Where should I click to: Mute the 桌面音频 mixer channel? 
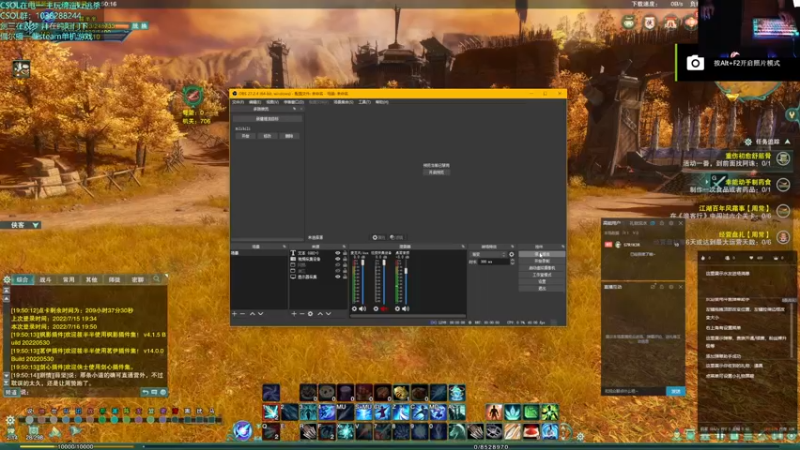coord(406,309)
